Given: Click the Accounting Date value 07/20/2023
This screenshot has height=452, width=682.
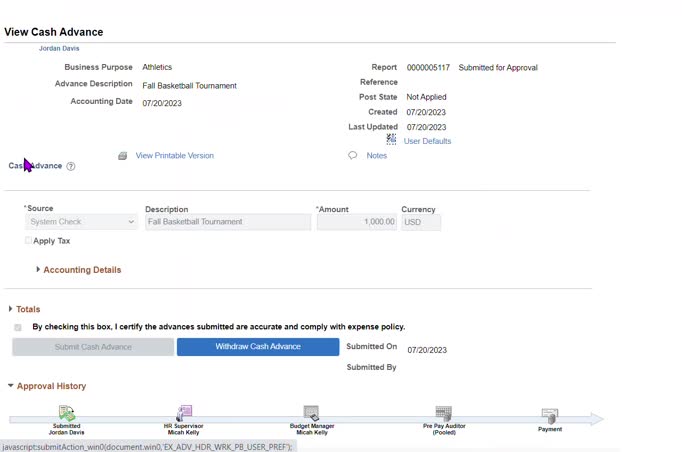Looking at the screenshot, I should tap(162, 103).
